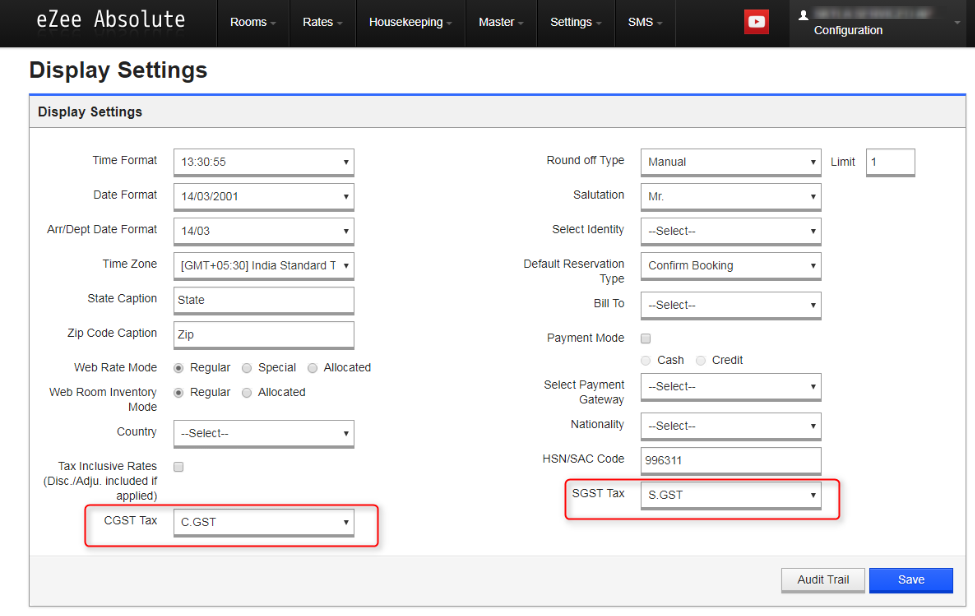The width and height of the screenshot is (975, 616).
Task: Click the Tax Inclusive Rates label
Action: point(100,481)
